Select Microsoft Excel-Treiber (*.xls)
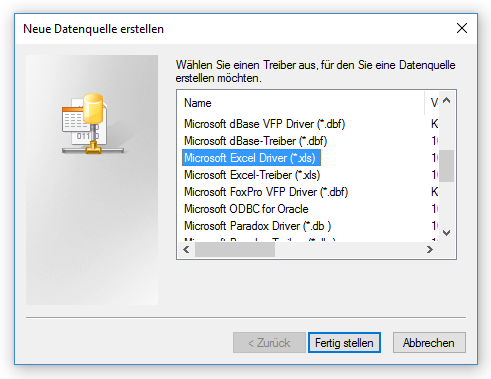 pos(252,175)
